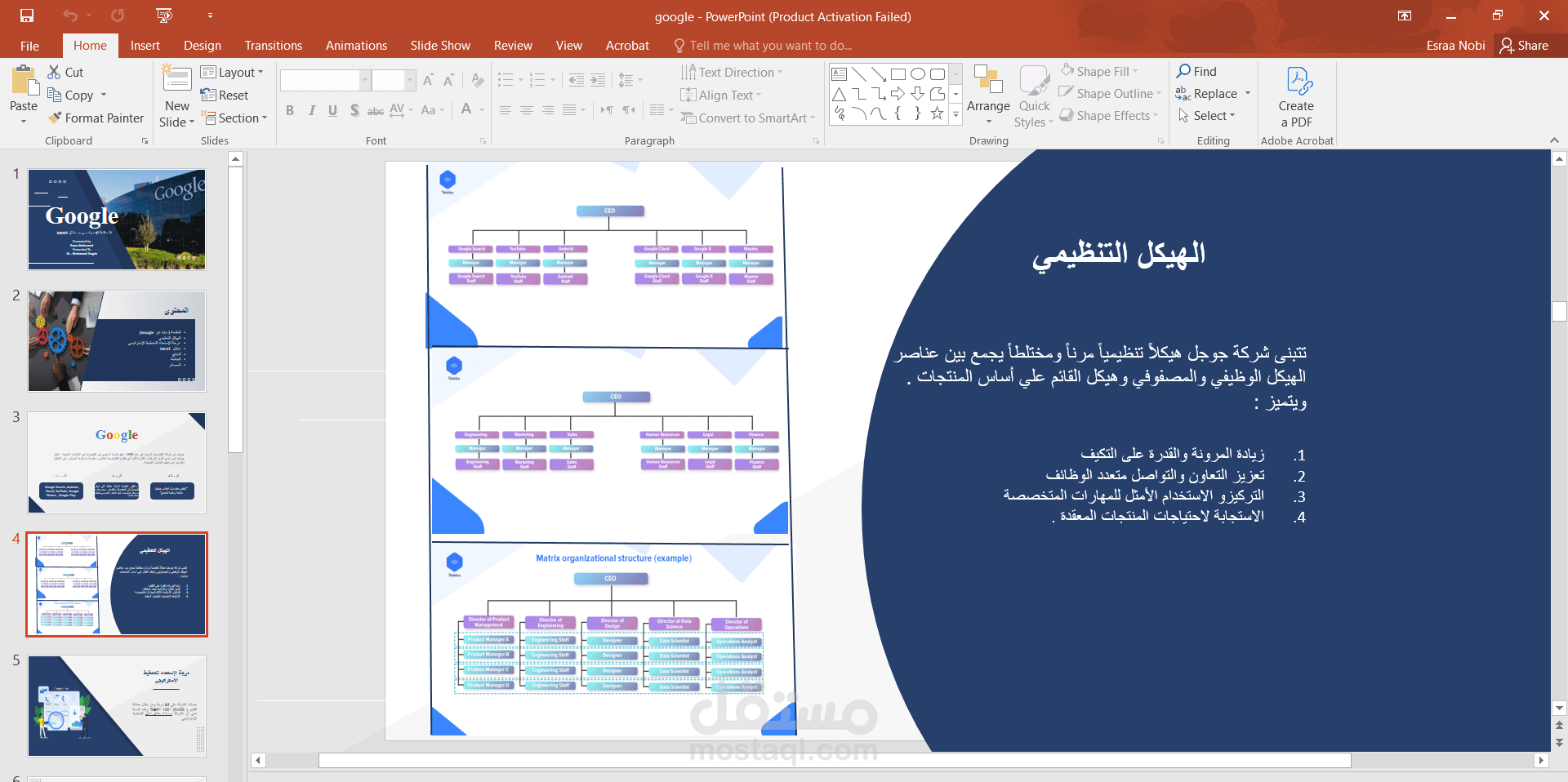The width and height of the screenshot is (1568, 782).
Task: Go to the Animations tab
Action: (356, 46)
